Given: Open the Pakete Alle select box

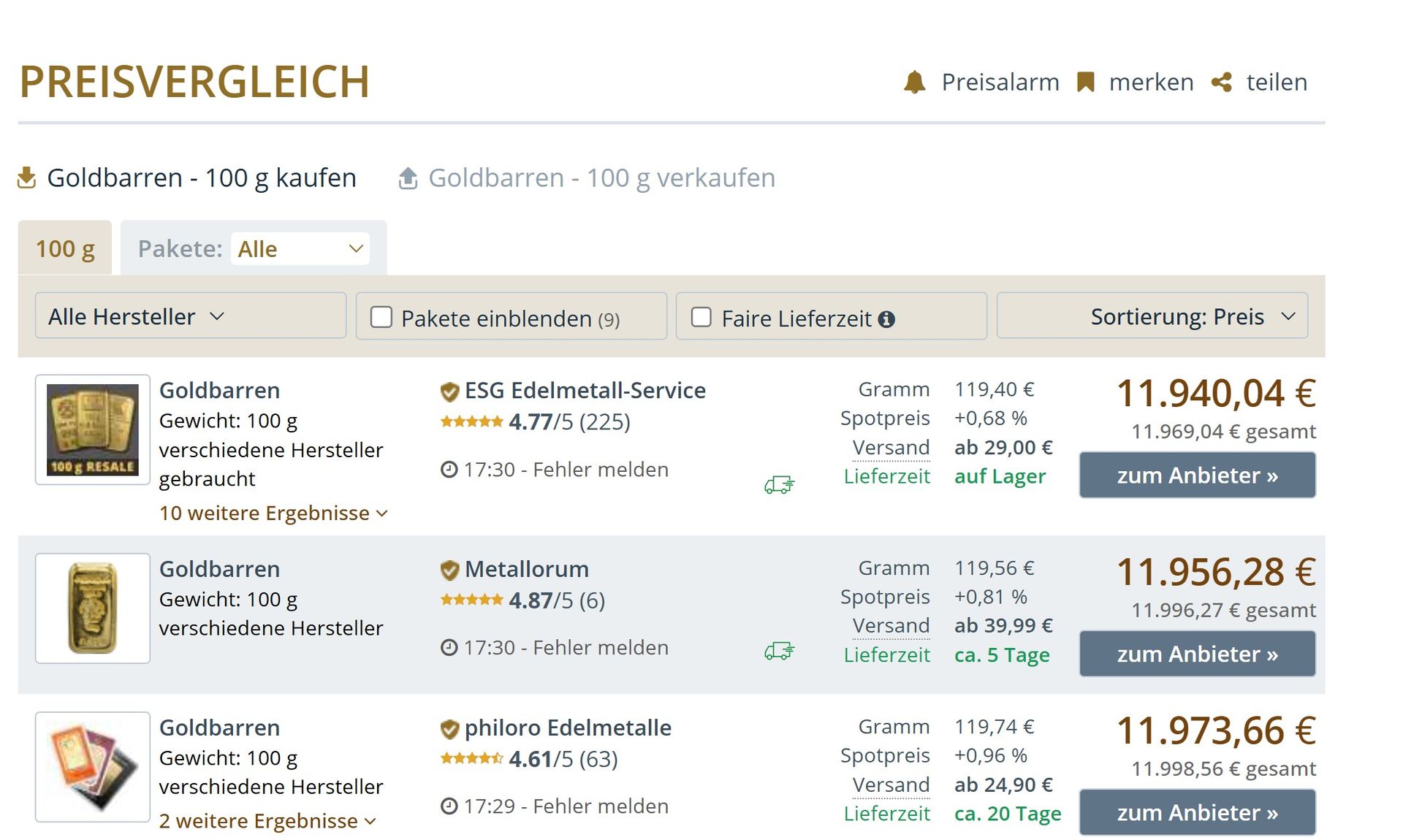Looking at the screenshot, I should (x=300, y=249).
